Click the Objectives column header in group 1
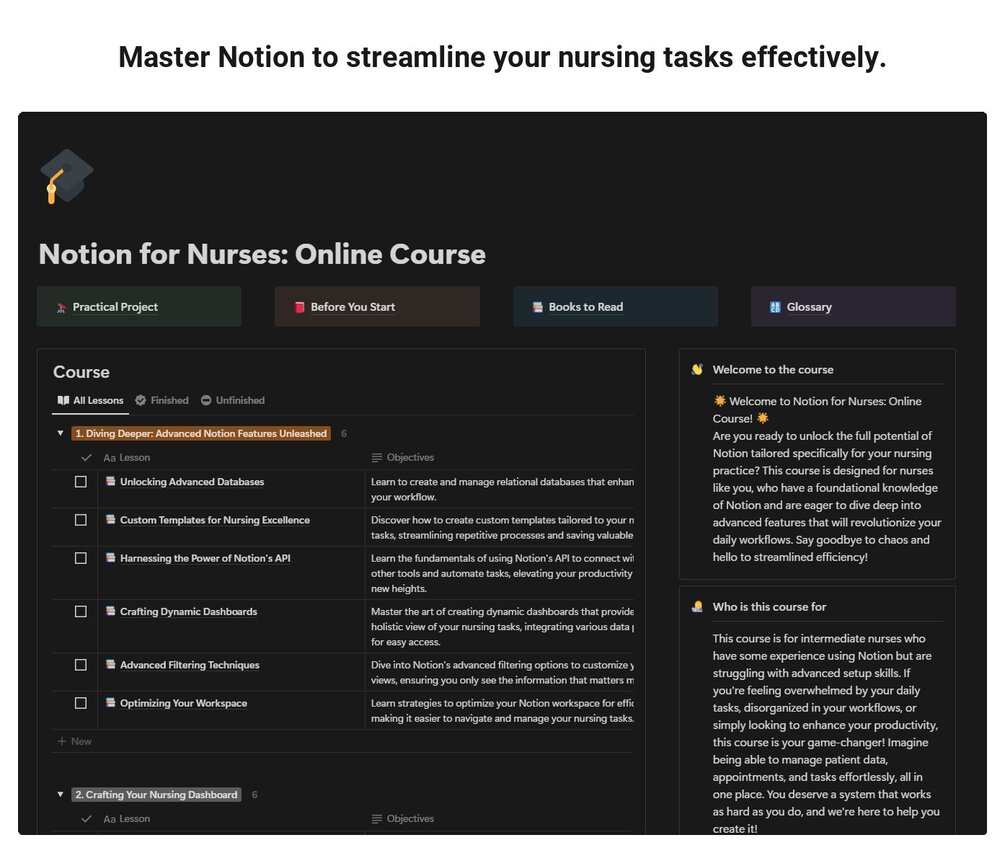Screen dimensions: 1005x853 point(403,458)
